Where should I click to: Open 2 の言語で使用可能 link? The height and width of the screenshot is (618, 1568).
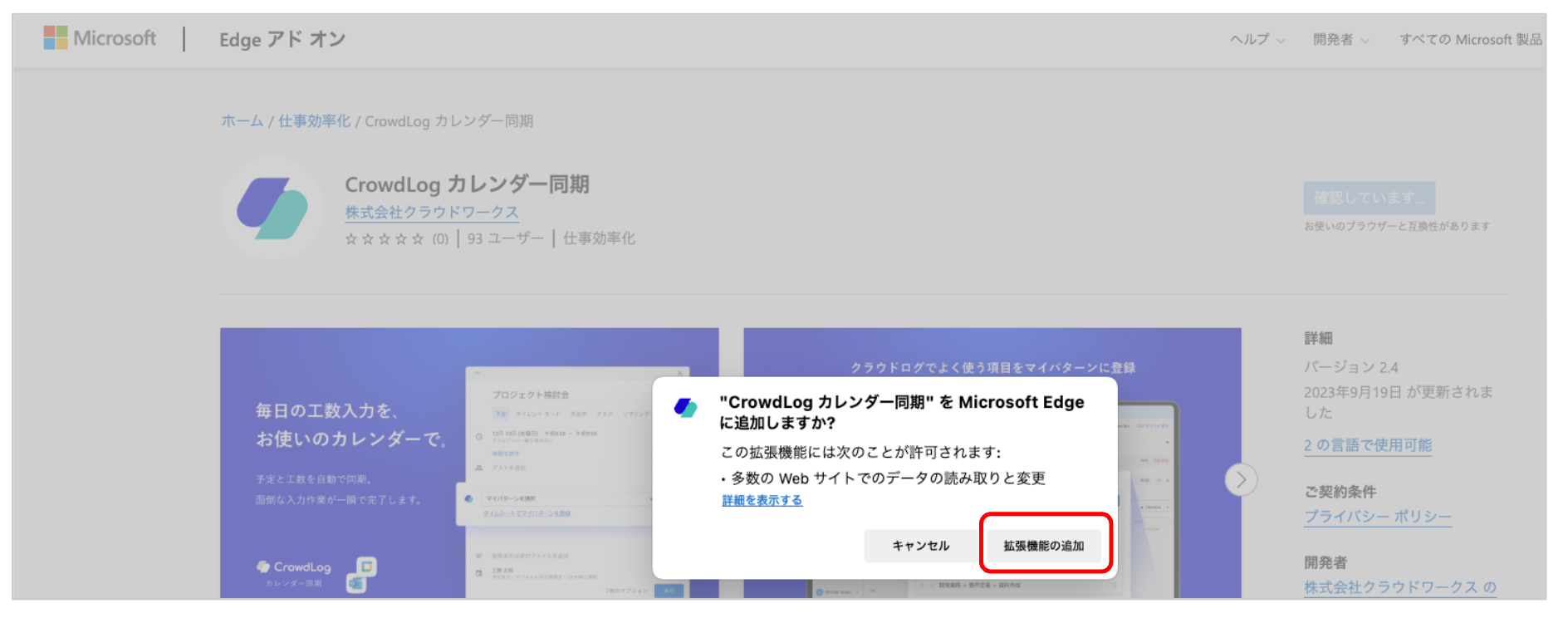1368,445
